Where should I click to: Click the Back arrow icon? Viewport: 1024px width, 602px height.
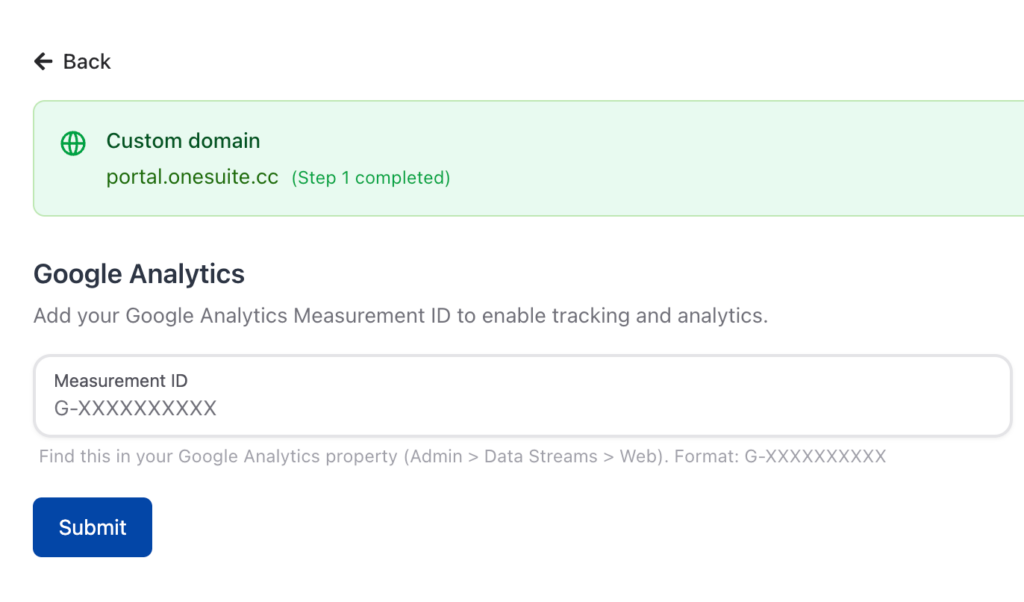43,62
